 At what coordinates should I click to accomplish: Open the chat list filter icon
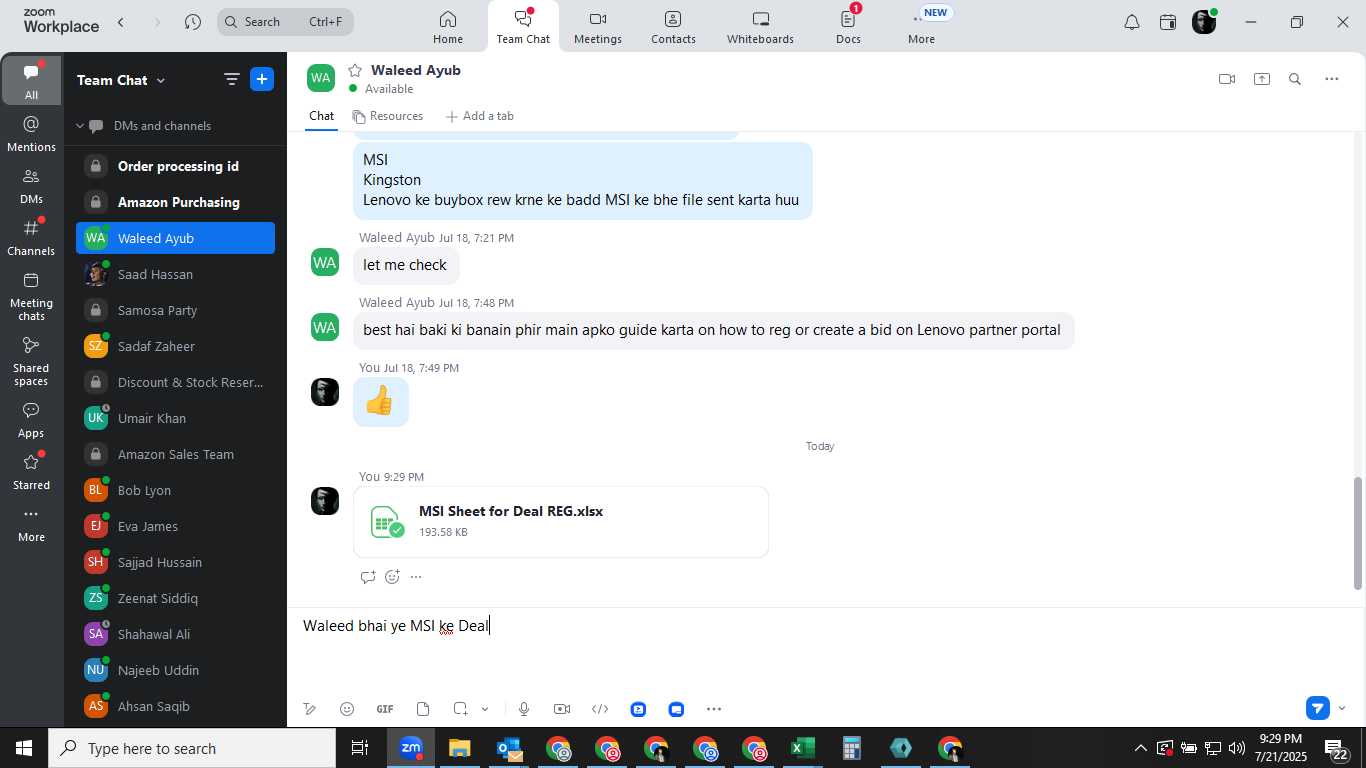pos(231,80)
